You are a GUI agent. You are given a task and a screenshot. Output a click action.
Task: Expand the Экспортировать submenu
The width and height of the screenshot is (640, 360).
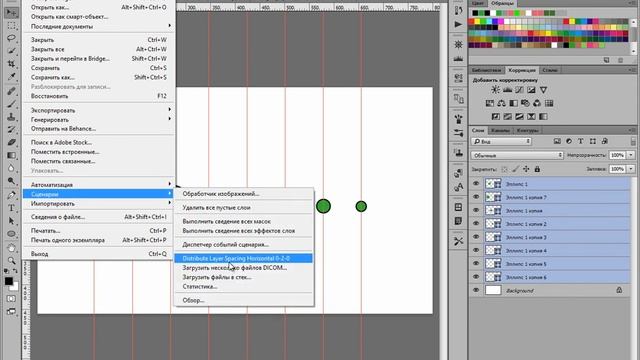tap(99, 110)
